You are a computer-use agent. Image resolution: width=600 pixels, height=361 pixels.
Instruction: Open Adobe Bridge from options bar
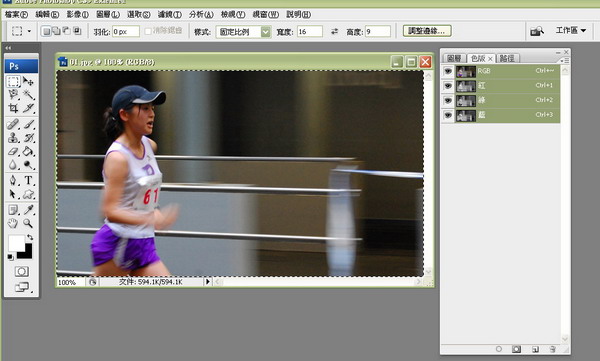pyautogui.click(x=537, y=31)
